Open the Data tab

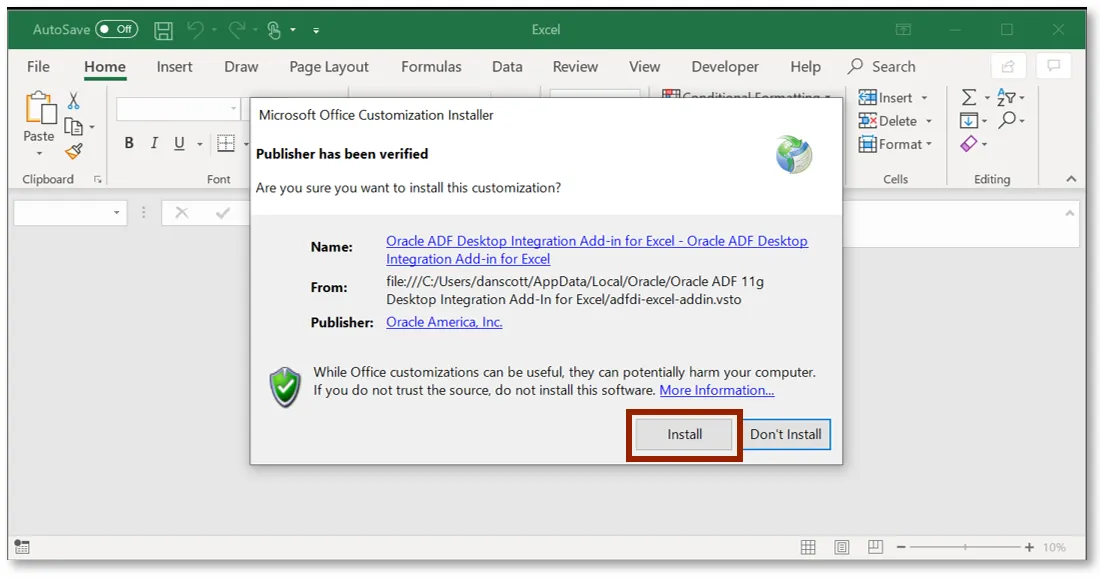click(507, 67)
